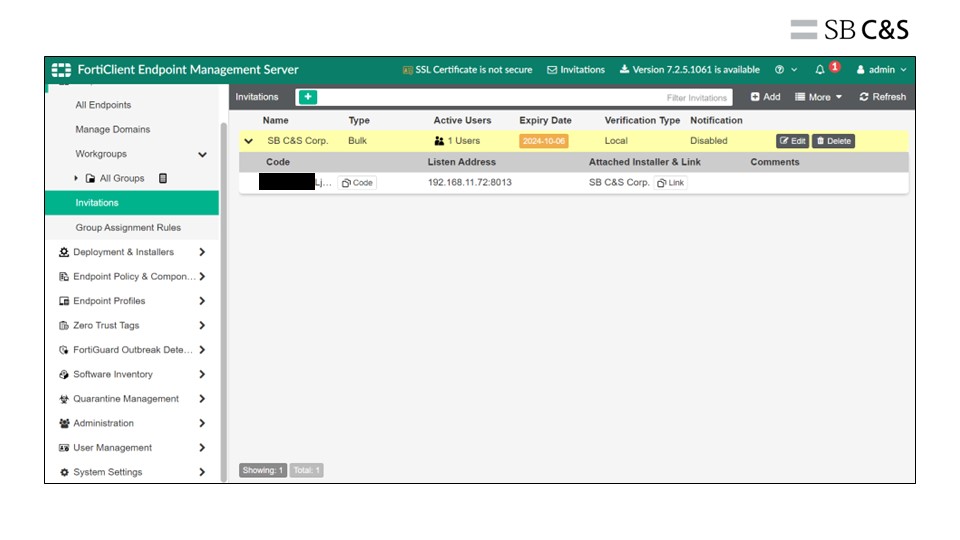The width and height of the screenshot is (960, 540).
Task: Click the FortiGuard Outbreak icon
Action: (x=64, y=350)
